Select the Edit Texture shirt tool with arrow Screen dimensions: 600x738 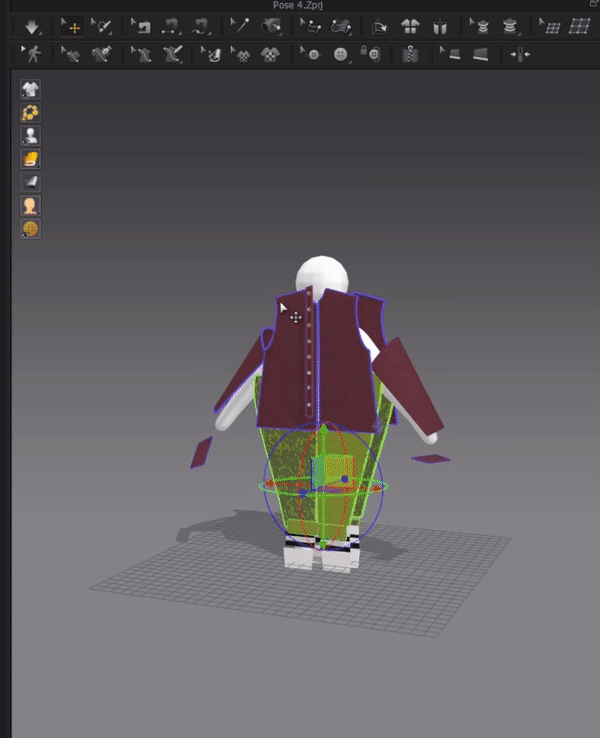click(x=71, y=54)
